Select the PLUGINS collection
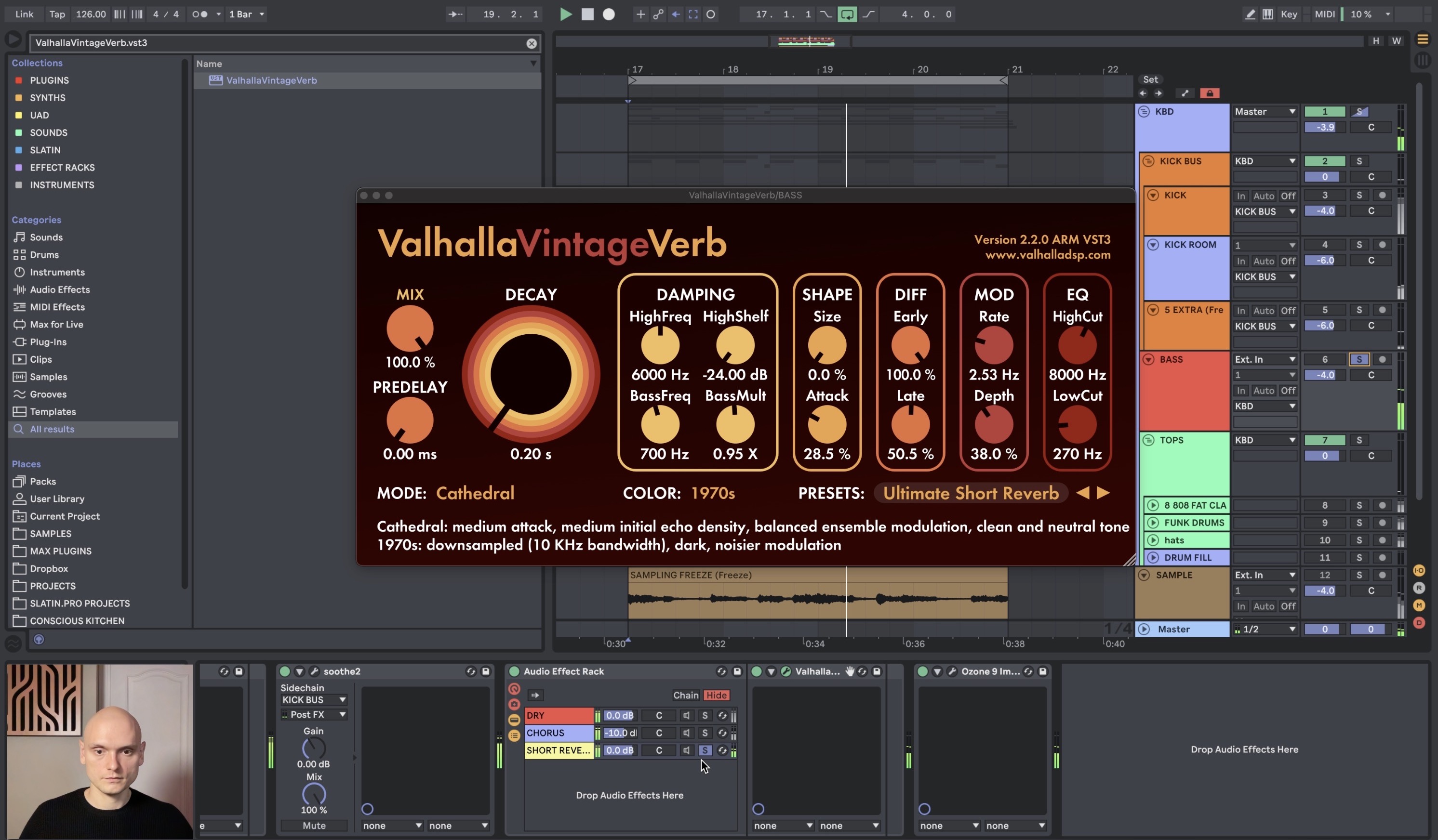Image resolution: width=1438 pixels, height=840 pixels. coord(49,80)
